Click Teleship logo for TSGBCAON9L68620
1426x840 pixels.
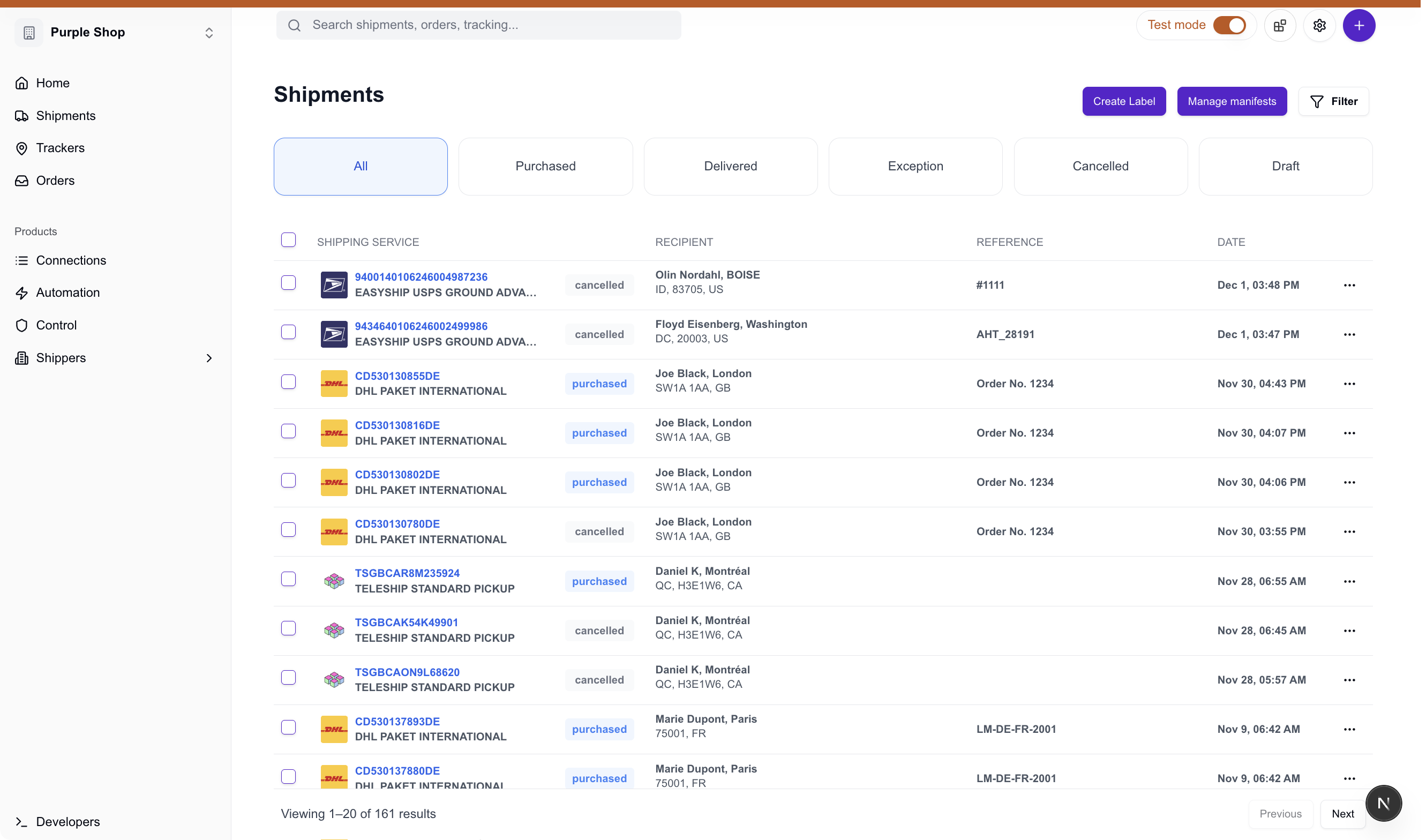[334, 679]
